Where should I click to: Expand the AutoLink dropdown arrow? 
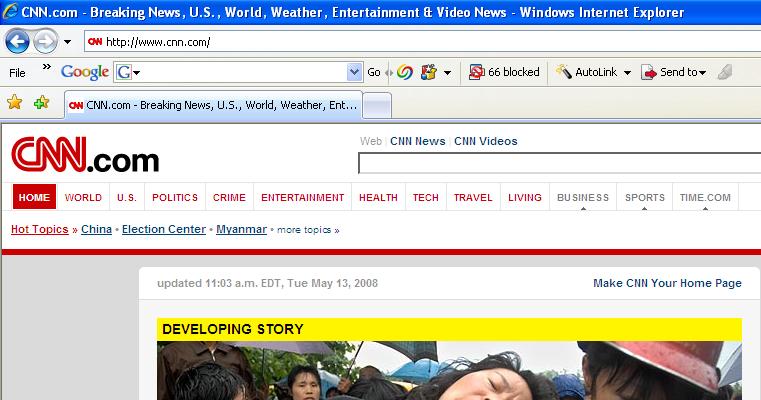tap(627, 72)
